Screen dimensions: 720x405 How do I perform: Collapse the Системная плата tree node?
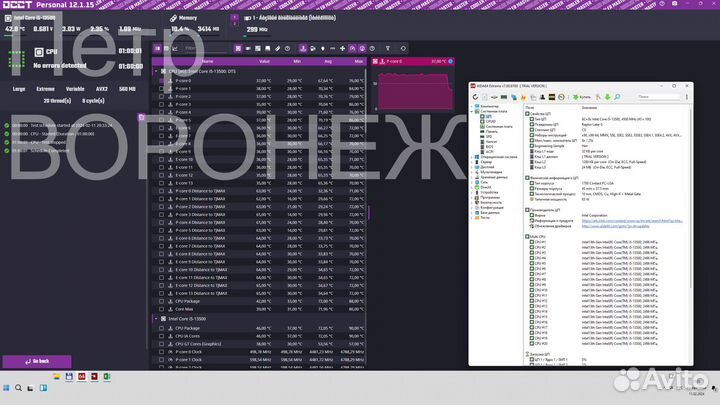[x=473, y=111]
